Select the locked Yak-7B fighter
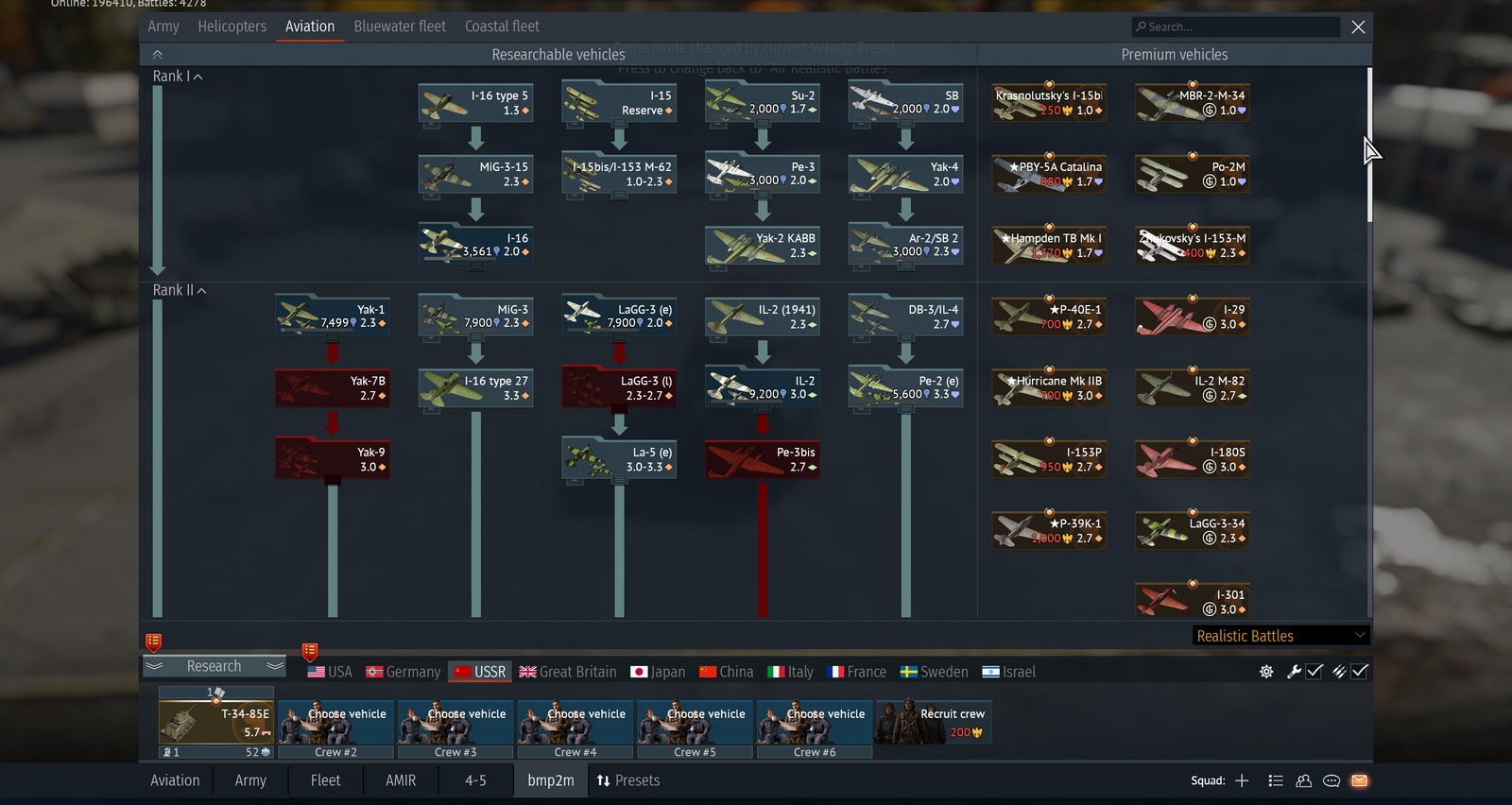The width and height of the screenshot is (1512, 805). (x=333, y=388)
